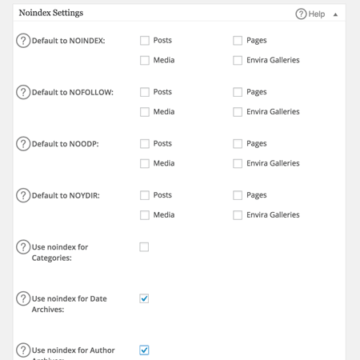
Task: Click help icon beside Default to NOODP
Action: coord(23,144)
